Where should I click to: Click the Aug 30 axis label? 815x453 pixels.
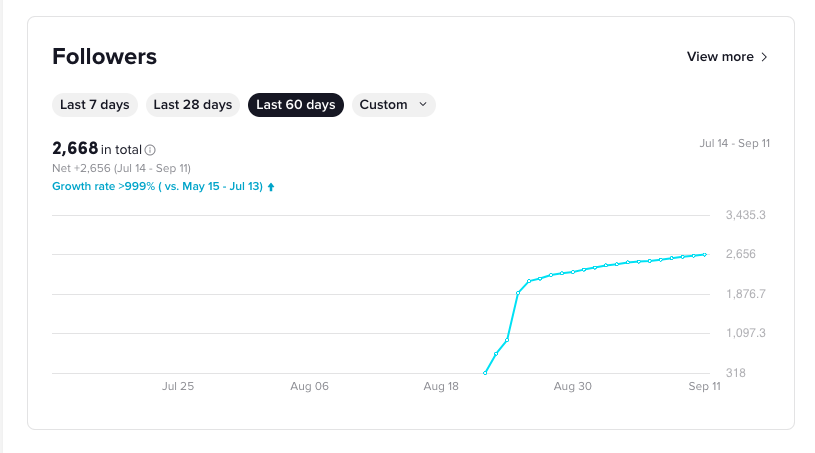tap(572, 386)
